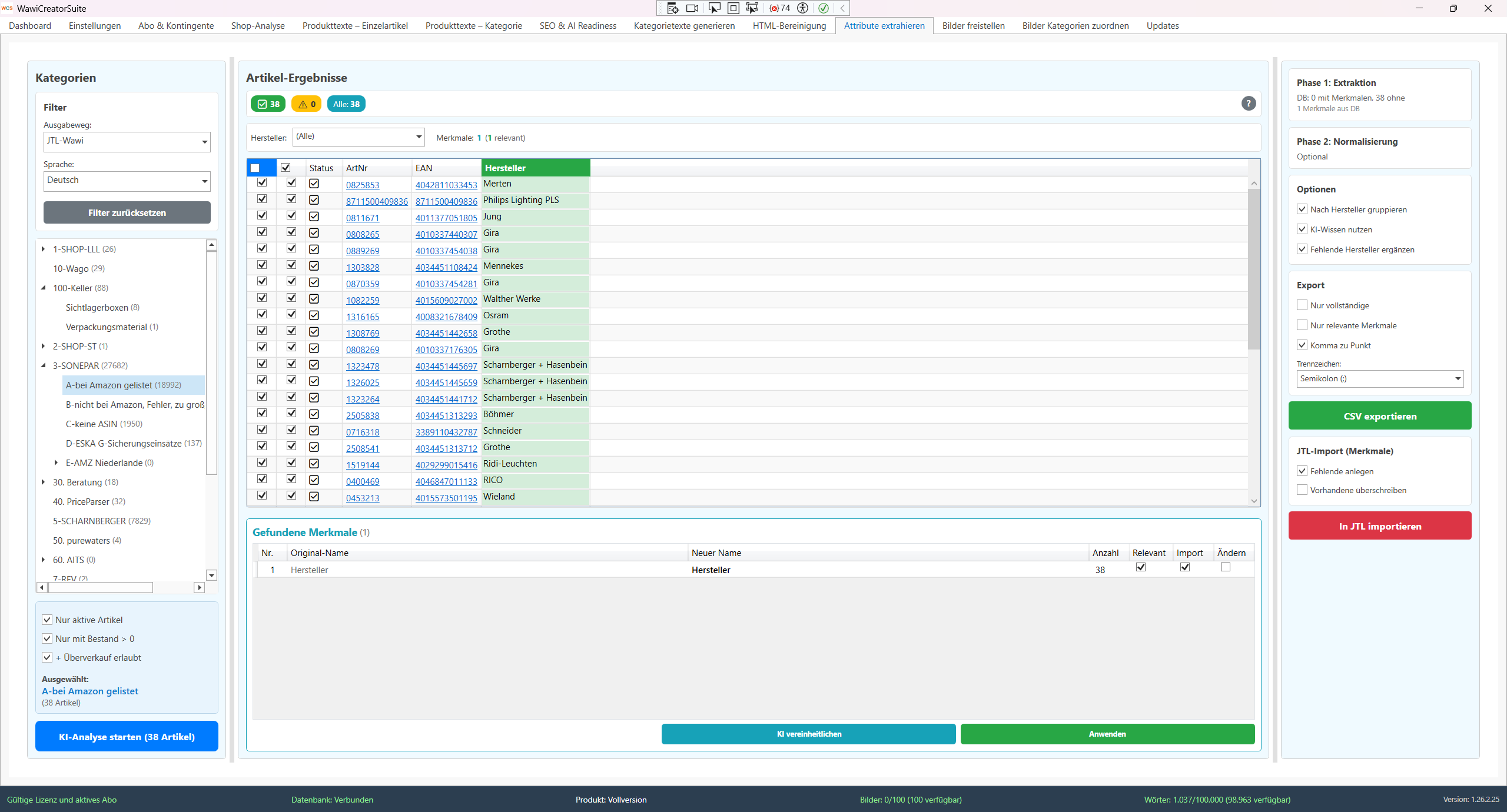Click the yellow warning 0 badge
The height and width of the screenshot is (812, 1507).
pyautogui.click(x=307, y=104)
